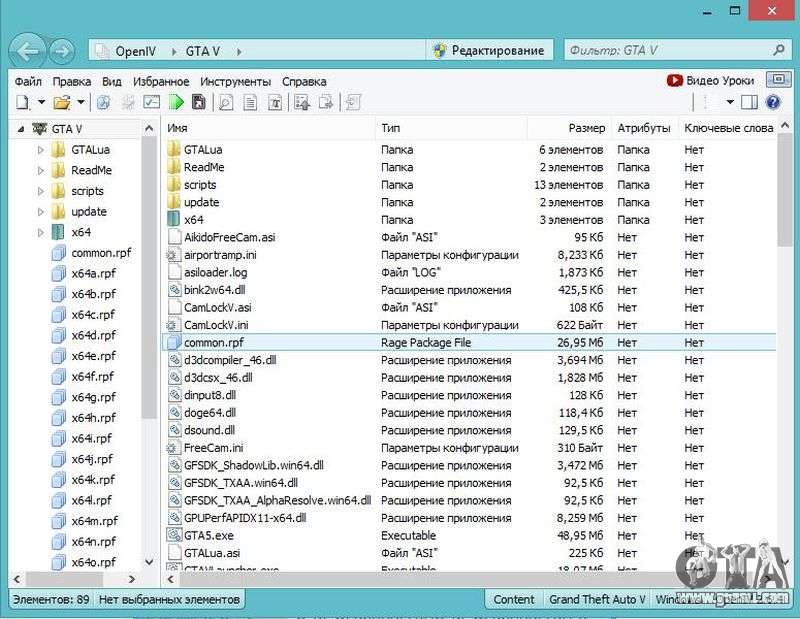Image resolution: width=800 pixels, height=619 pixels.
Task: Select the common.rpf row in the file list
Action: 469,342
